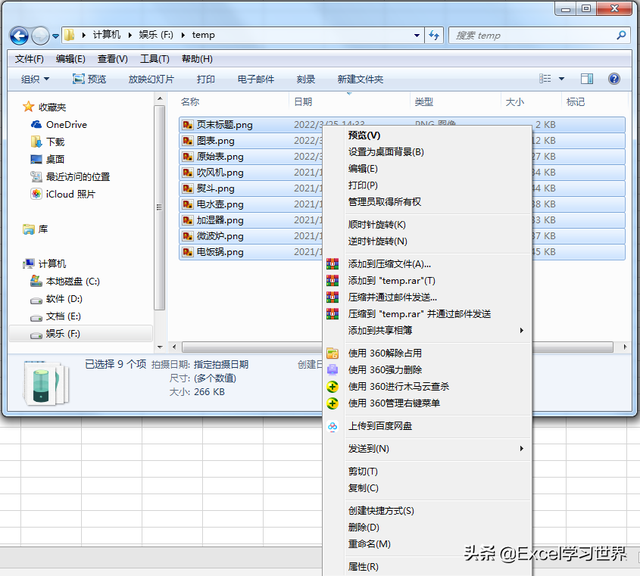Choose 复制(C) in context menu
This screenshot has height=576, width=640.
[363, 488]
